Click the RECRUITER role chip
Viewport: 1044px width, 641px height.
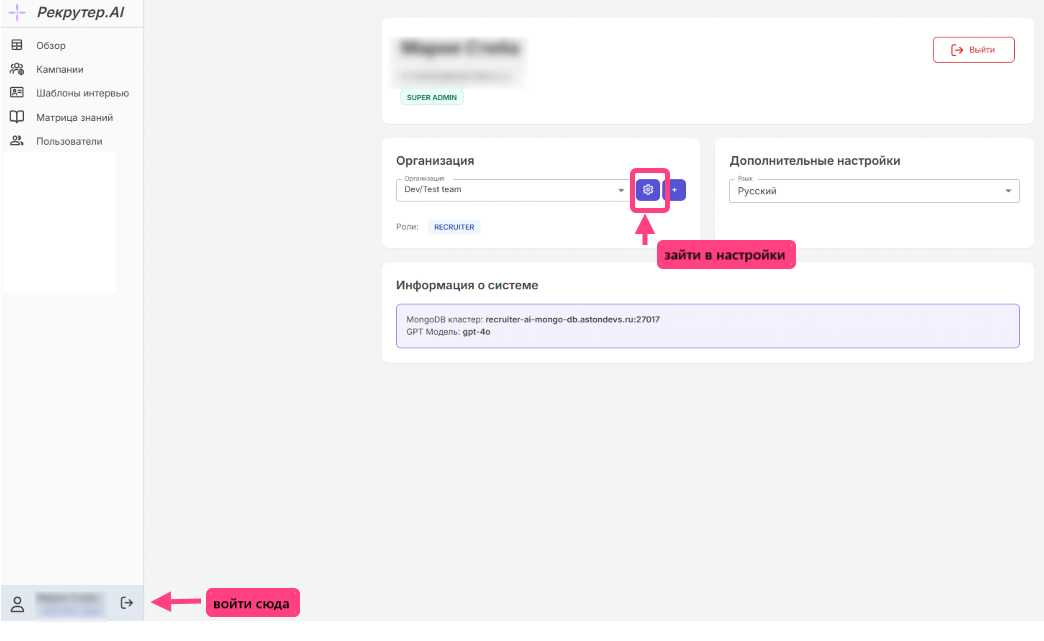(454, 227)
